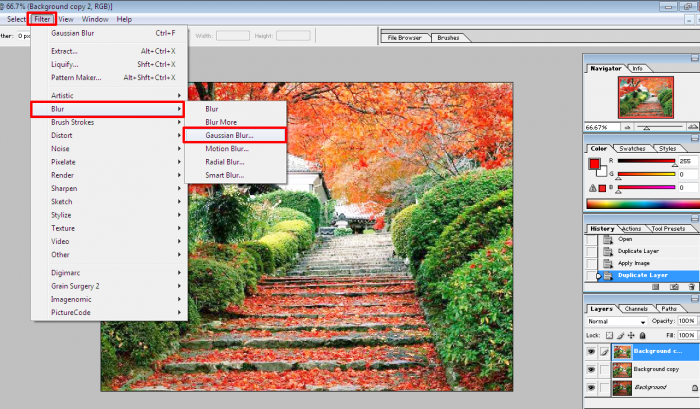Select the red foreground color swatch
Viewport: 700px width, 409px height.
point(594,164)
